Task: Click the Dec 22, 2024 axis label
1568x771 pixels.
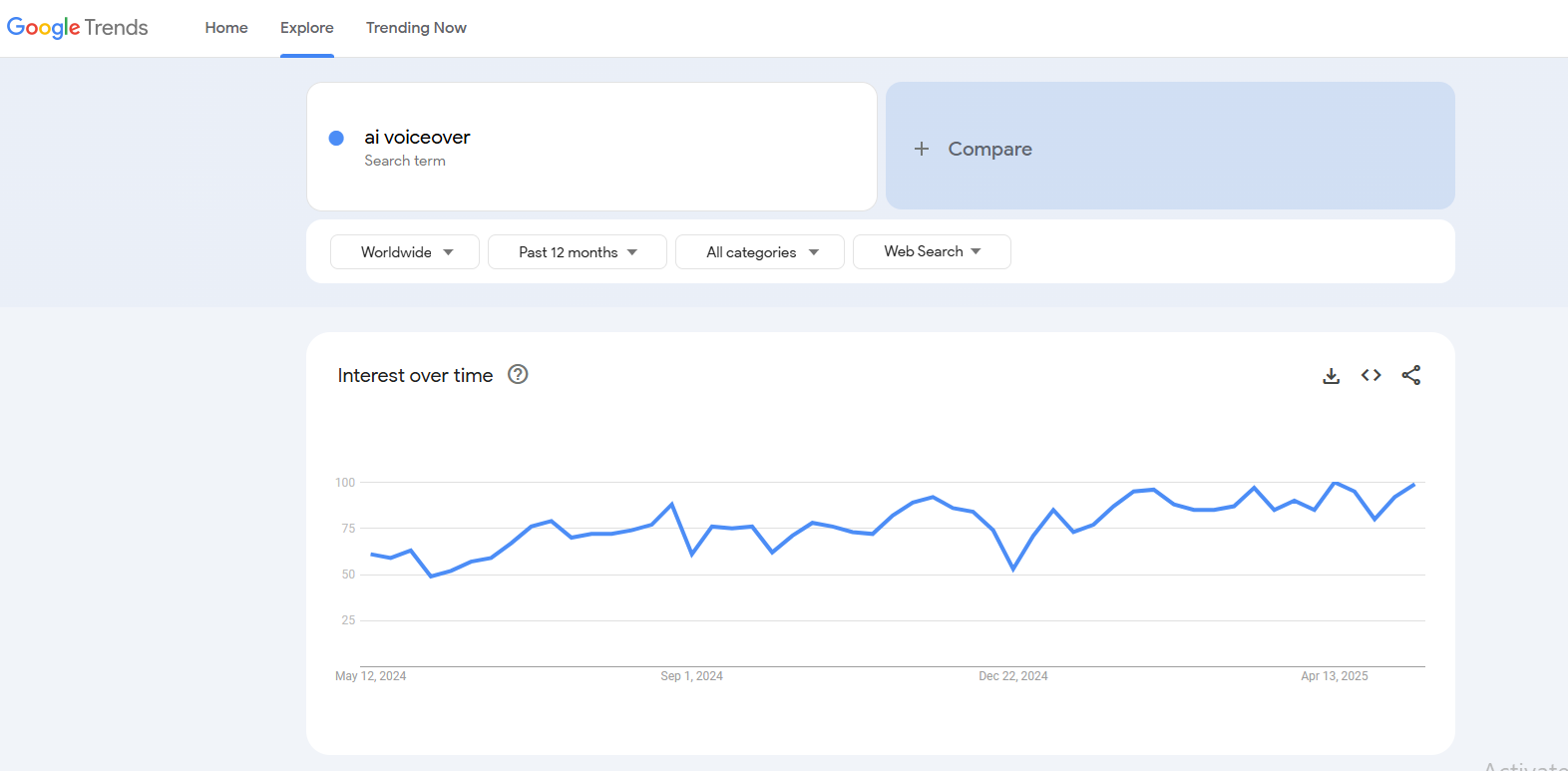Action: tap(1013, 676)
